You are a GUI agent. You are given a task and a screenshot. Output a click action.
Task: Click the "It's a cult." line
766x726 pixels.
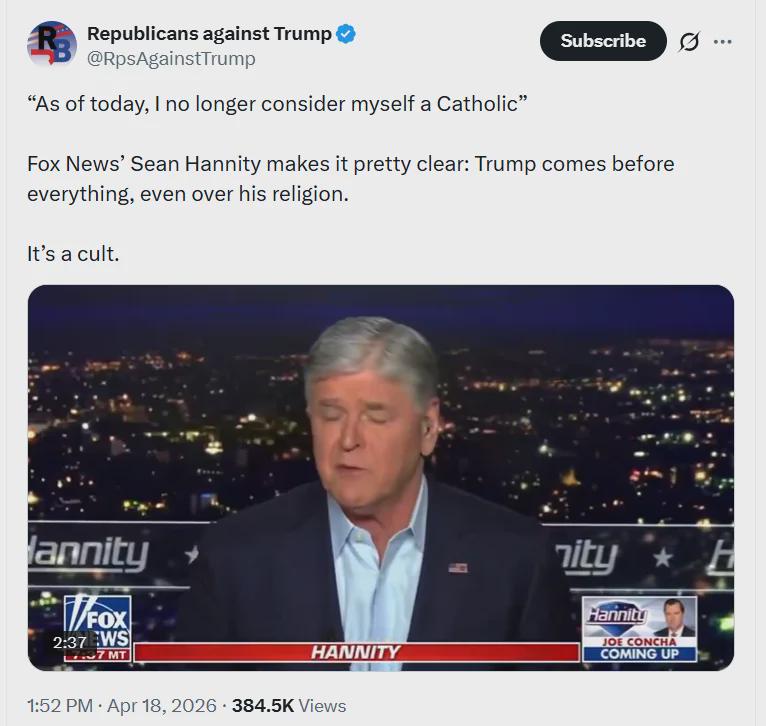tap(73, 254)
